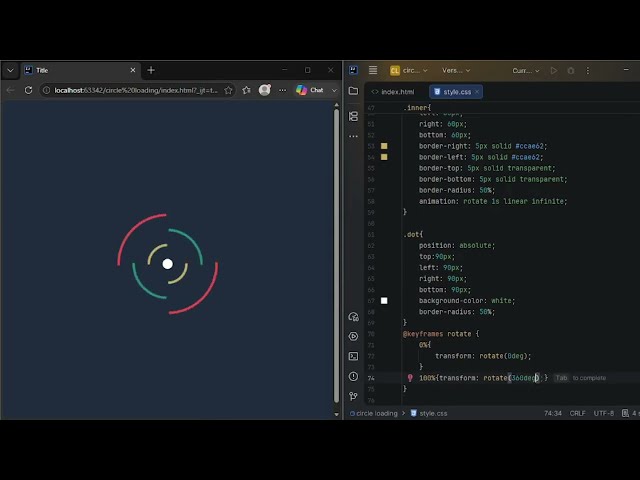Open the browser tab actions dropdown

10,70
